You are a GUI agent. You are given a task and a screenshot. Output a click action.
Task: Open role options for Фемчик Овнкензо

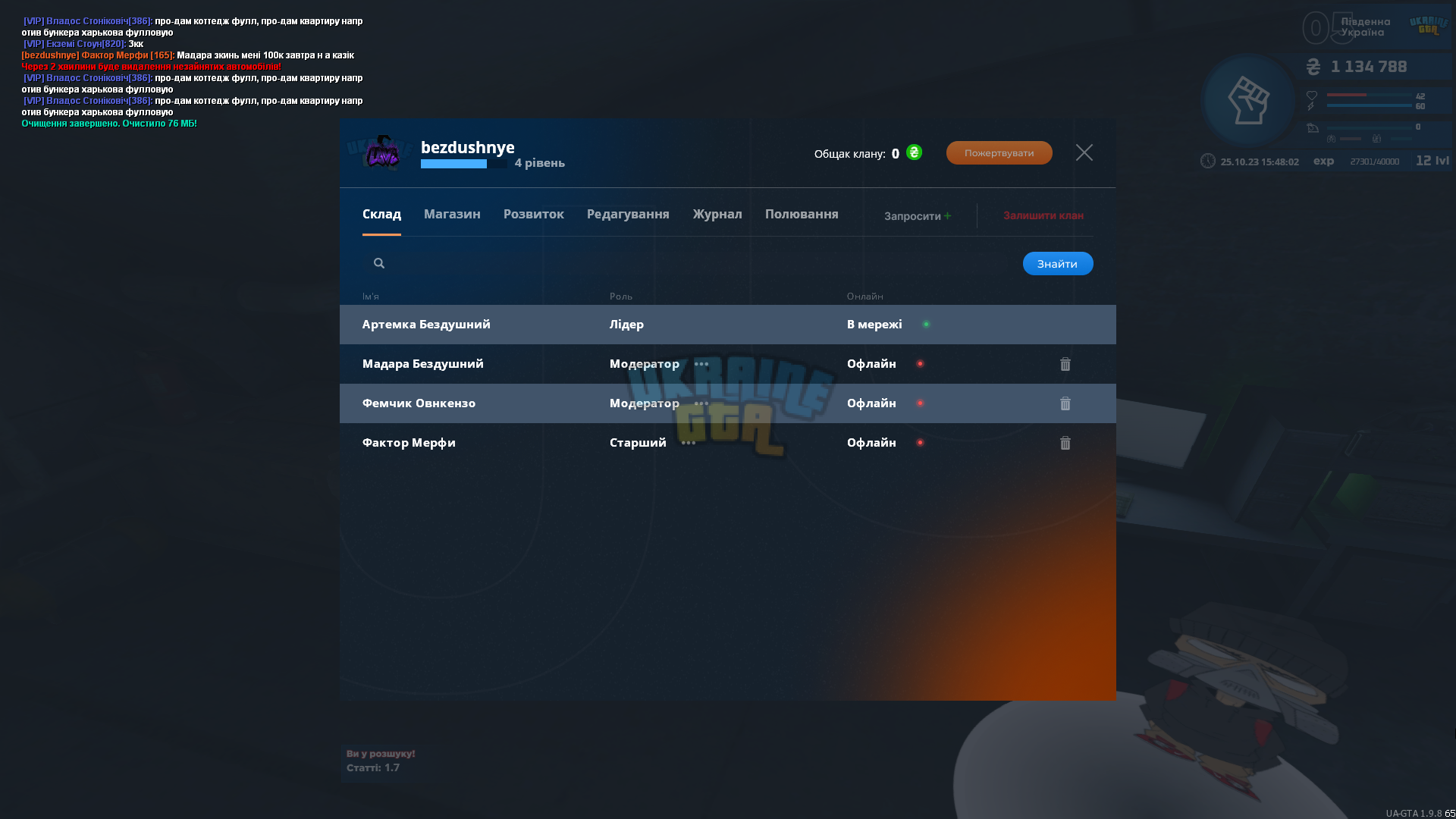coord(701,403)
